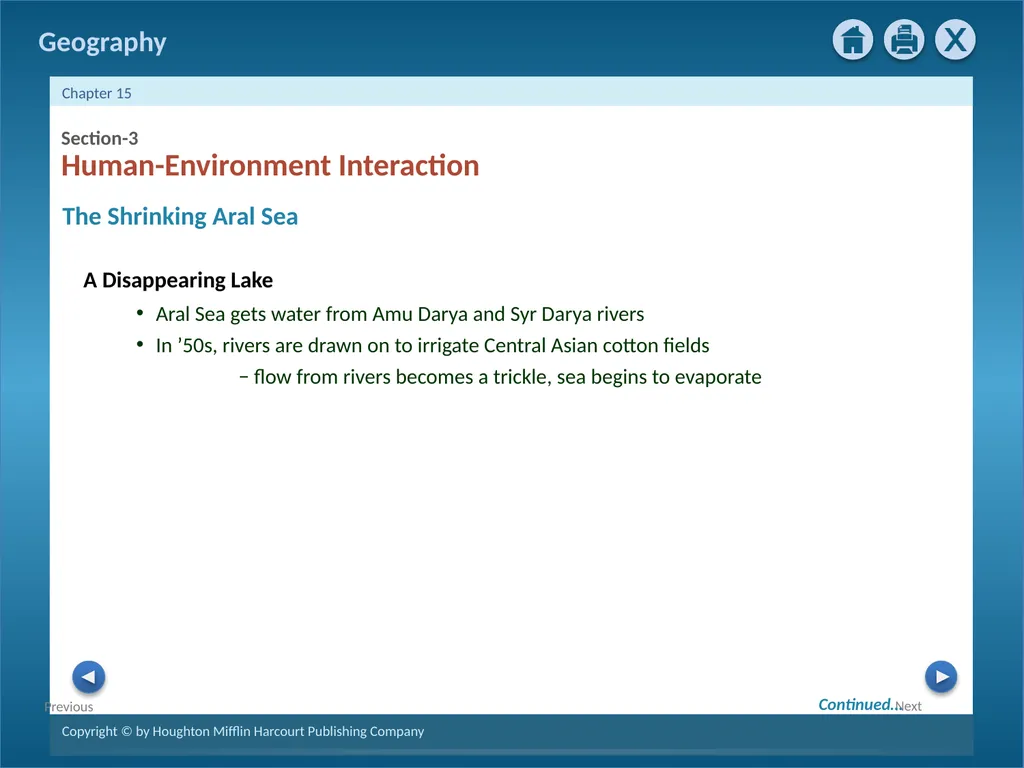Print this slide with the printer icon
This screenshot has width=1024, height=768.
coord(904,40)
